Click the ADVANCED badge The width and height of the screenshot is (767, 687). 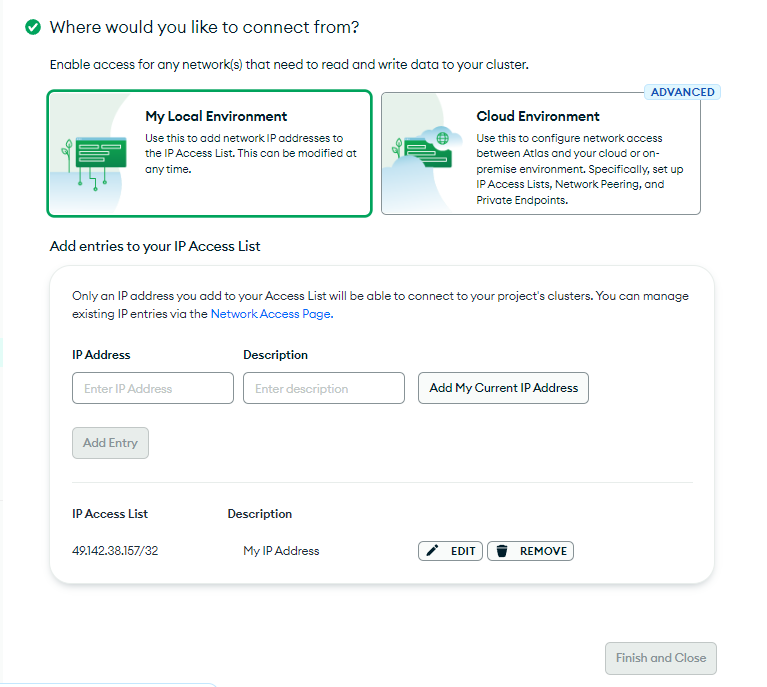[682, 92]
